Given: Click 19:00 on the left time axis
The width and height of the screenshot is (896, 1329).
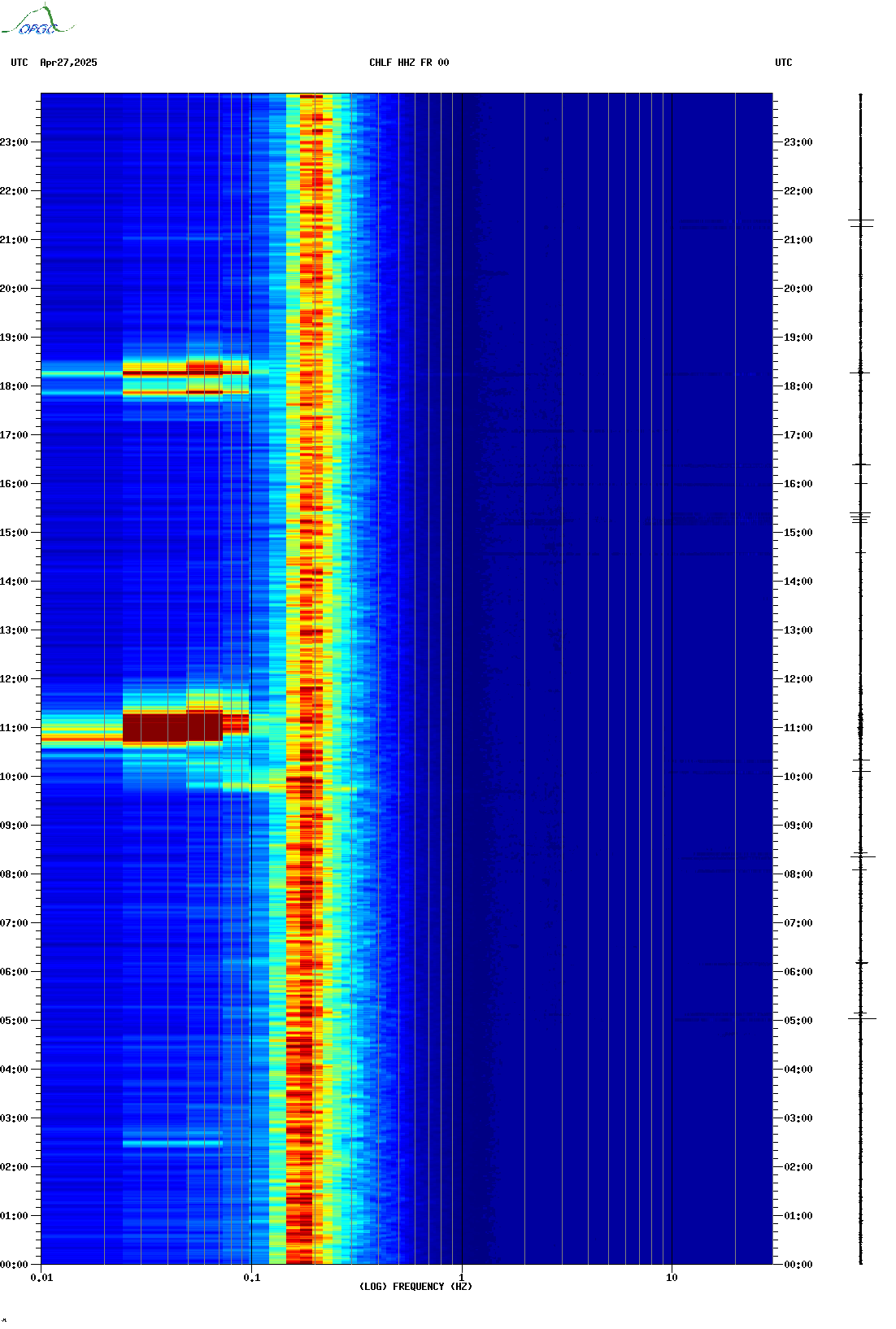Looking at the screenshot, I should coord(14,338).
